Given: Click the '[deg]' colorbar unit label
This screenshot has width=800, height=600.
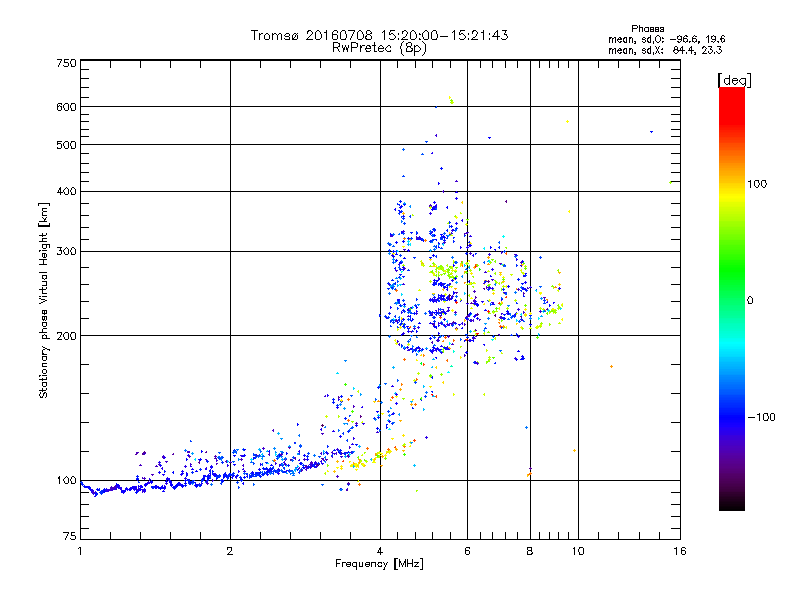Looking at the screenshot, I should tap(734, 80).
